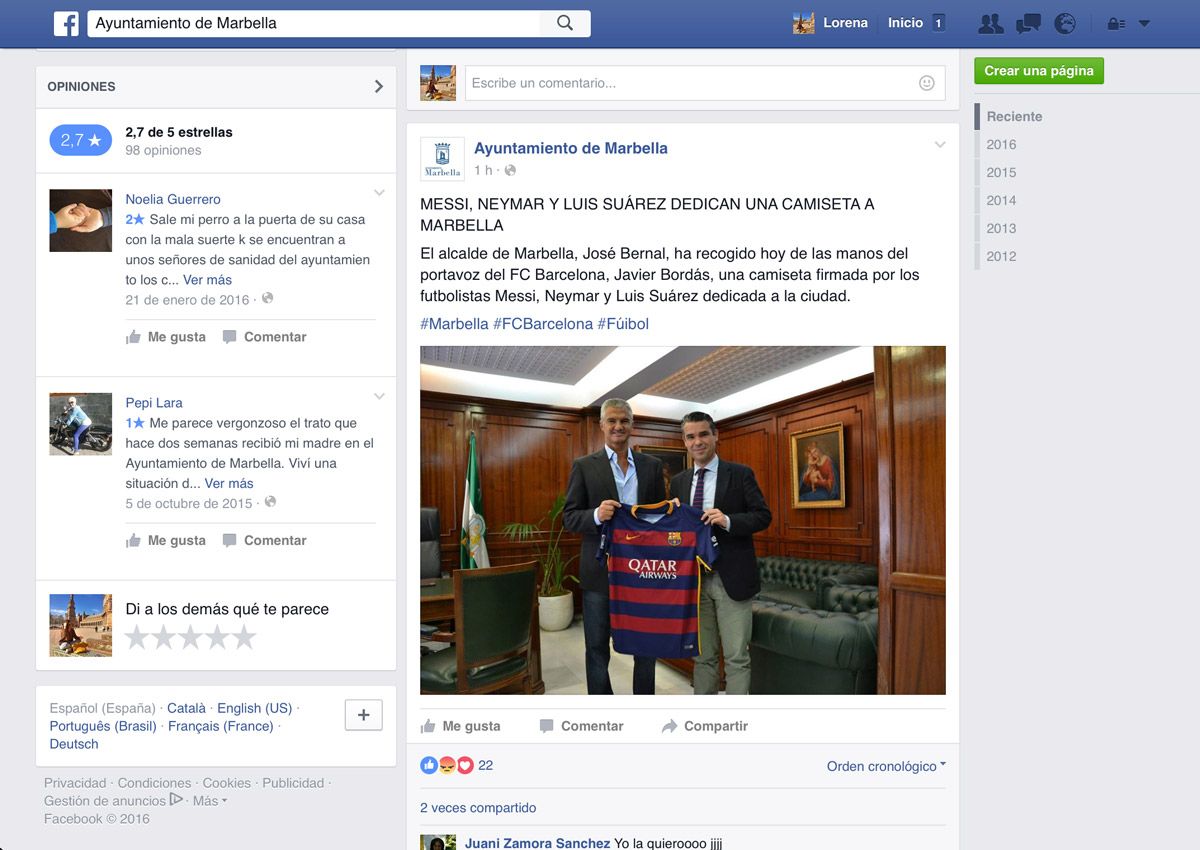This screenshot has width=1200, height=850.
Task: Click Lorena profile picture in top bar
Action: click(804, 23)
